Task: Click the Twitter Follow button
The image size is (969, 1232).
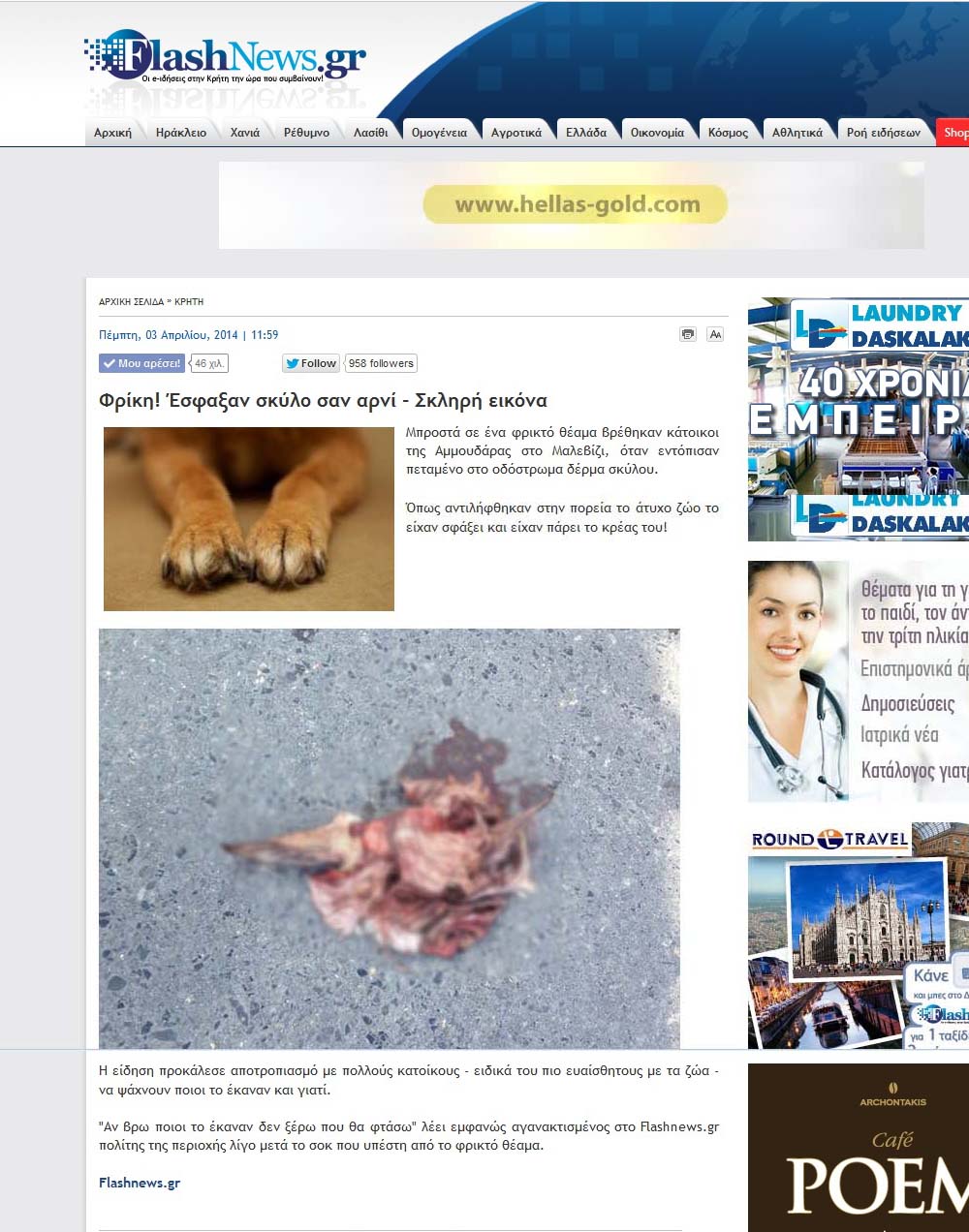Action: click(311, 363)
